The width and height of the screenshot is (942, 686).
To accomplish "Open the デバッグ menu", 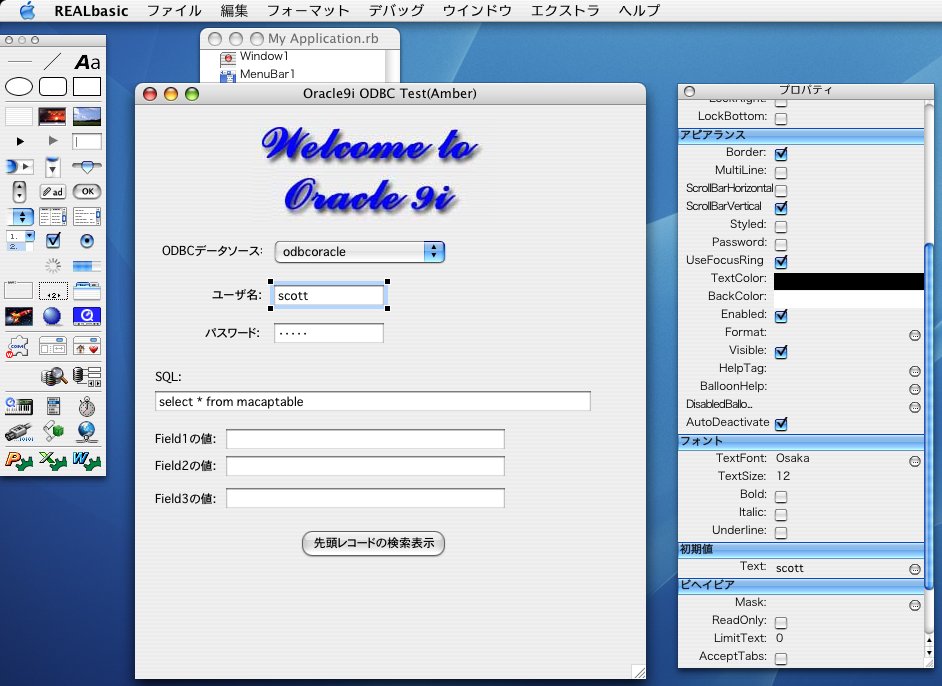I will click(x=395, y=11).
